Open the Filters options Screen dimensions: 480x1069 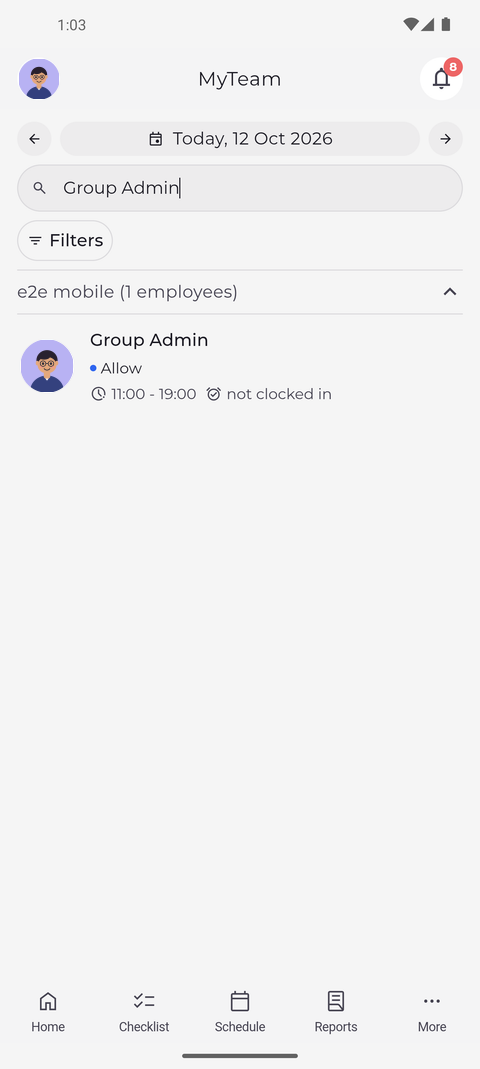point(65,241)
